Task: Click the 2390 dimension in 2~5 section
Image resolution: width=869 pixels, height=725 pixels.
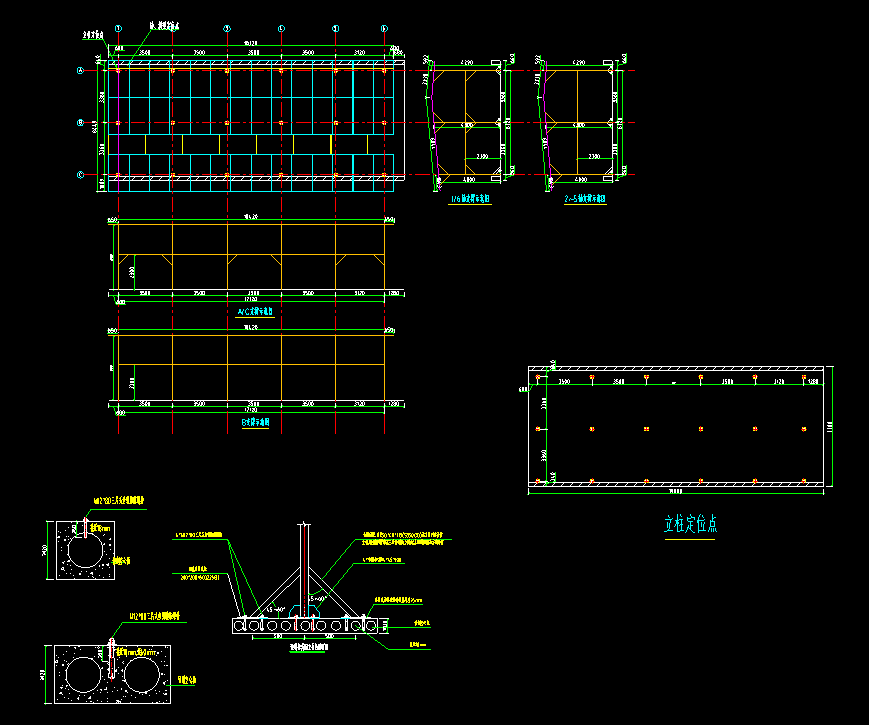Action: [x=594, y=156]
